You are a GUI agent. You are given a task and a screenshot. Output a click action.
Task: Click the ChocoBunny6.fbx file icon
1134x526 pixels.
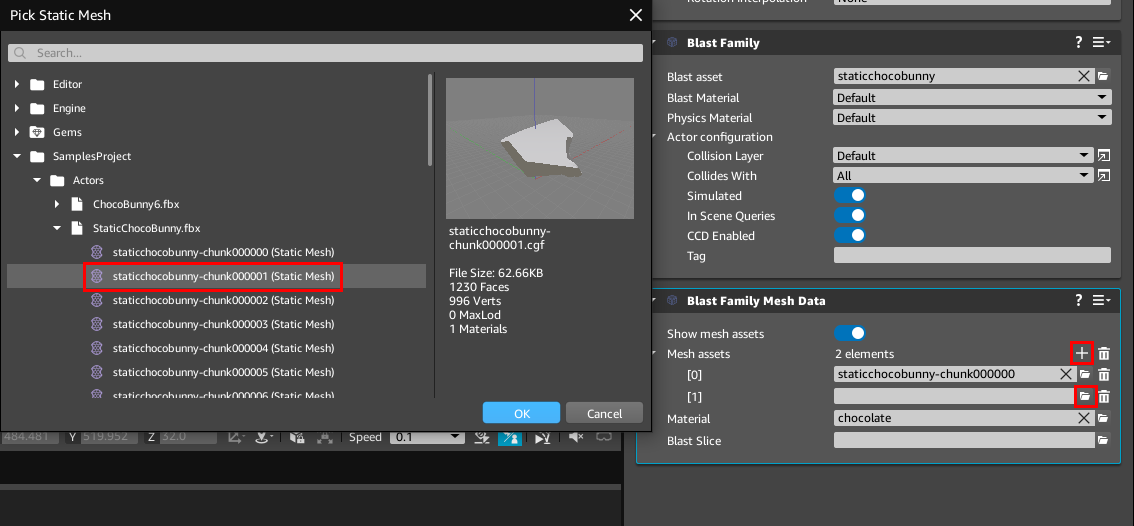pos(77,204)
